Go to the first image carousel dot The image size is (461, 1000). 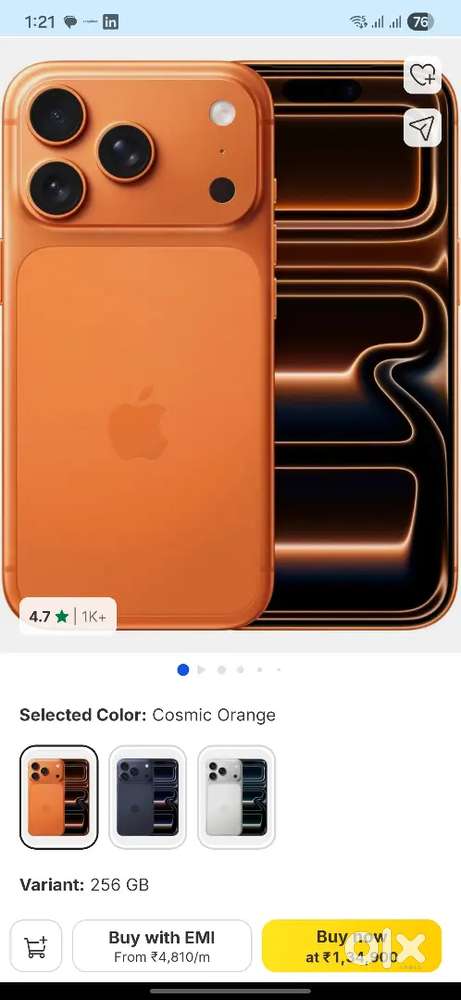(x=183, y=670)
